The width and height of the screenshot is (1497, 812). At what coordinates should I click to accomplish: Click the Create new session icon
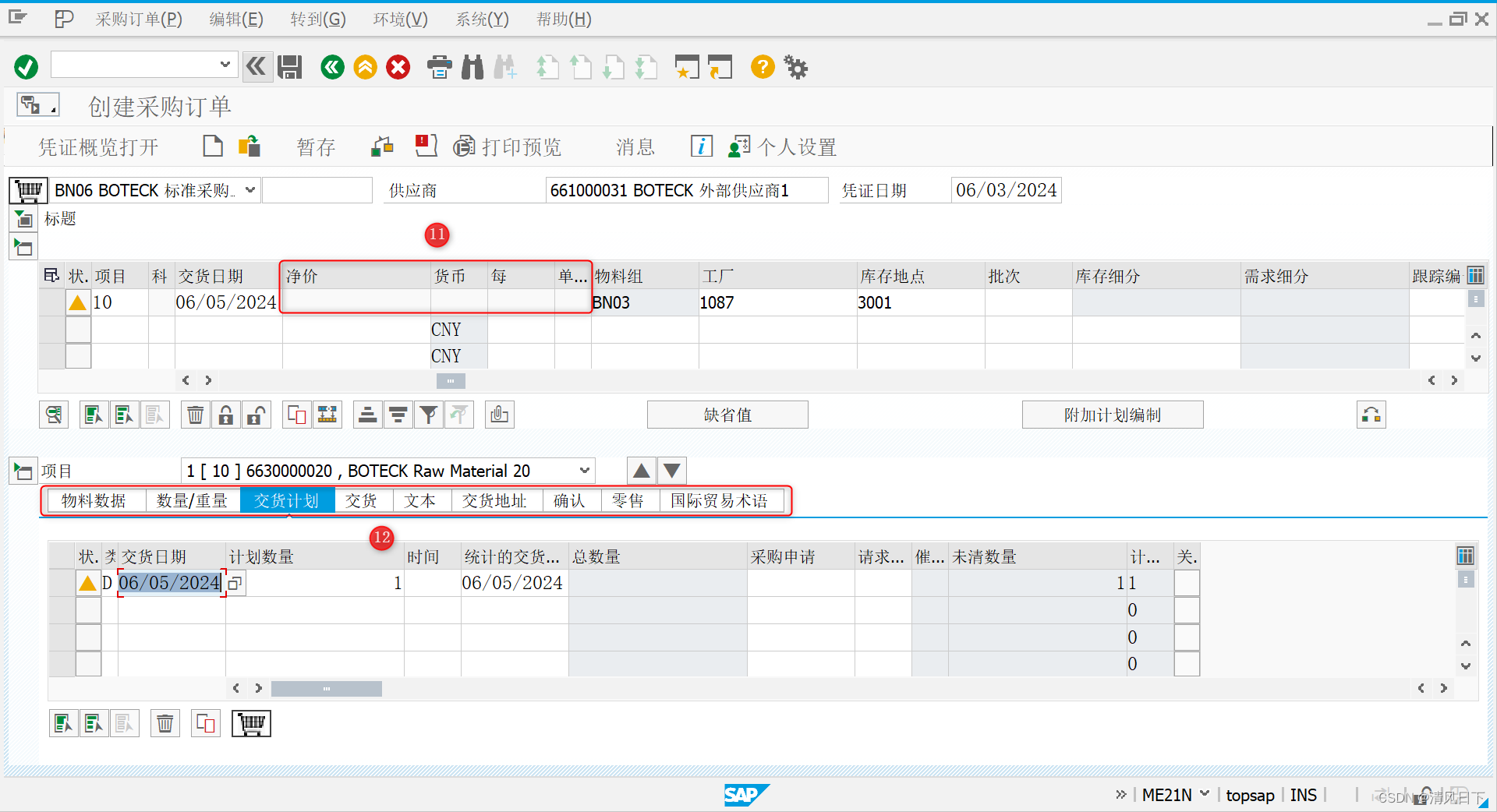pos(687,67)
